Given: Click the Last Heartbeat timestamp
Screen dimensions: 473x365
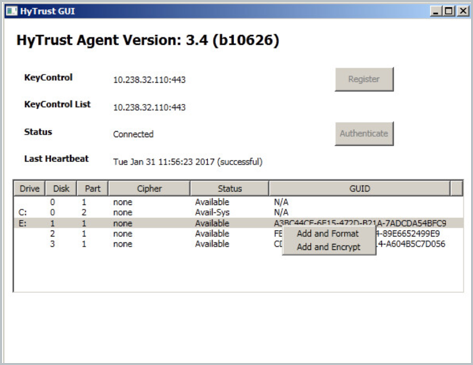Looking at the screenshot, I should point(188,162).
